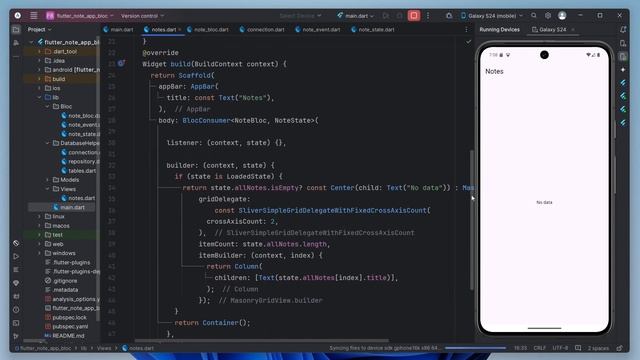The image size is (640, 360).
Task: Open the main.dart run configuration dropdown
Action: (356, 16)
